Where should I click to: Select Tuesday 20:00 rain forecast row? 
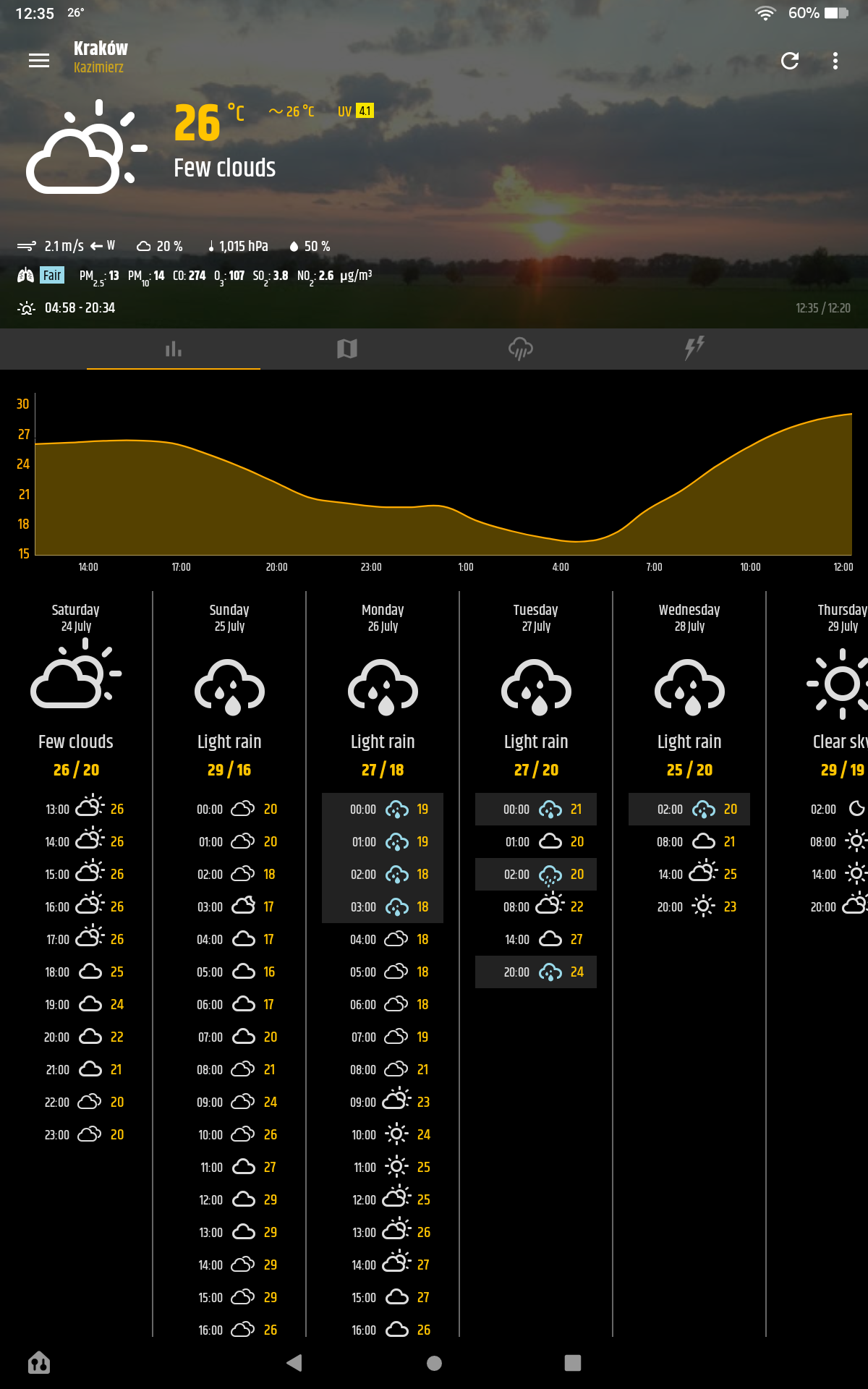536,972
